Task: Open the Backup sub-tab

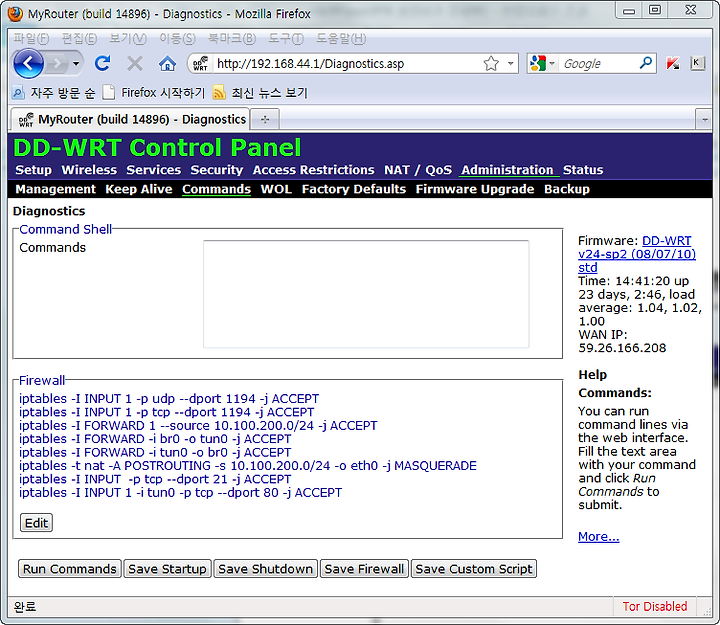Action: [567, 189]
